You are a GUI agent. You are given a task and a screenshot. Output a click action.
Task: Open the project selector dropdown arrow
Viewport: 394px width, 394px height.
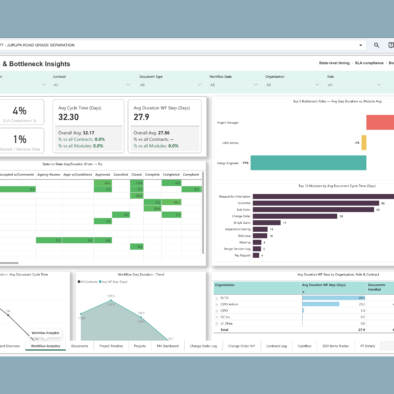pyautogui.click(x=361, y=45)
